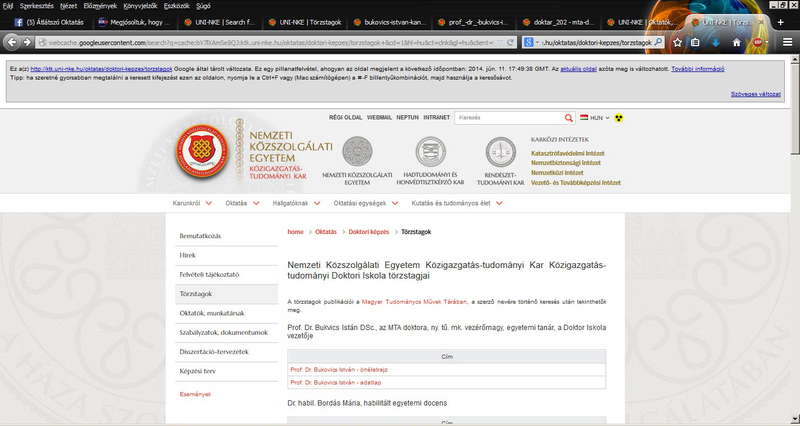Go to the Firefox home page icon
Image resolution: width=800 pixels, height=426 pixels.
737,43
